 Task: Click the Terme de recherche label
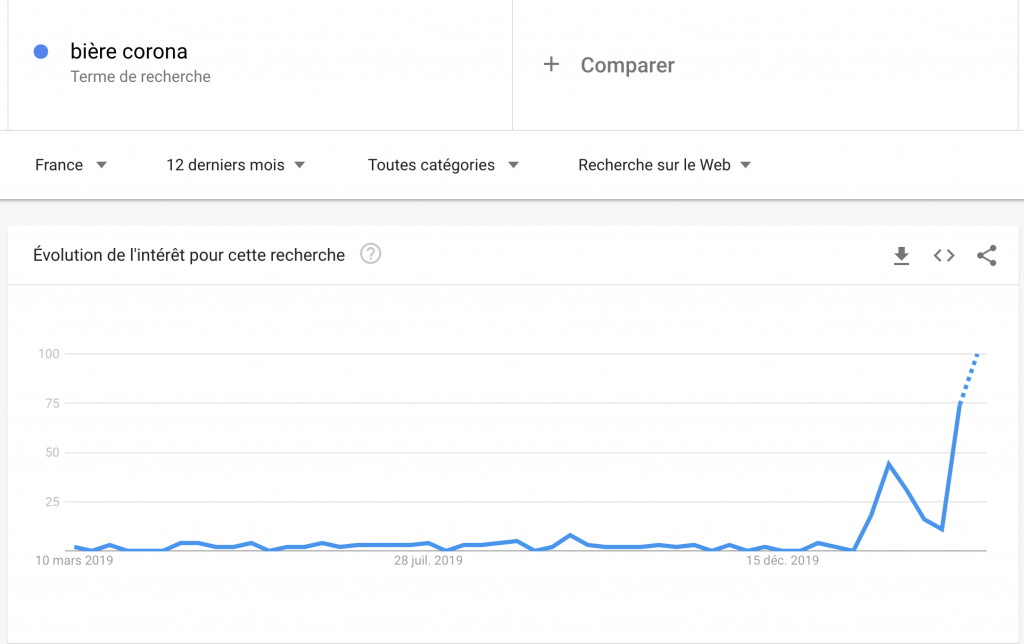[140, 76]
